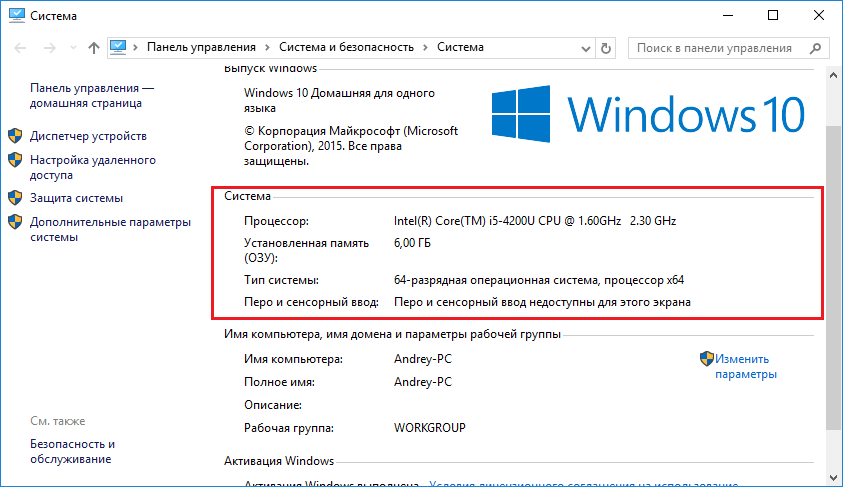Screen dimensions: 843x487
Task: Open 'Настройка удаленного доступа' link
Action: pos(93,167)
